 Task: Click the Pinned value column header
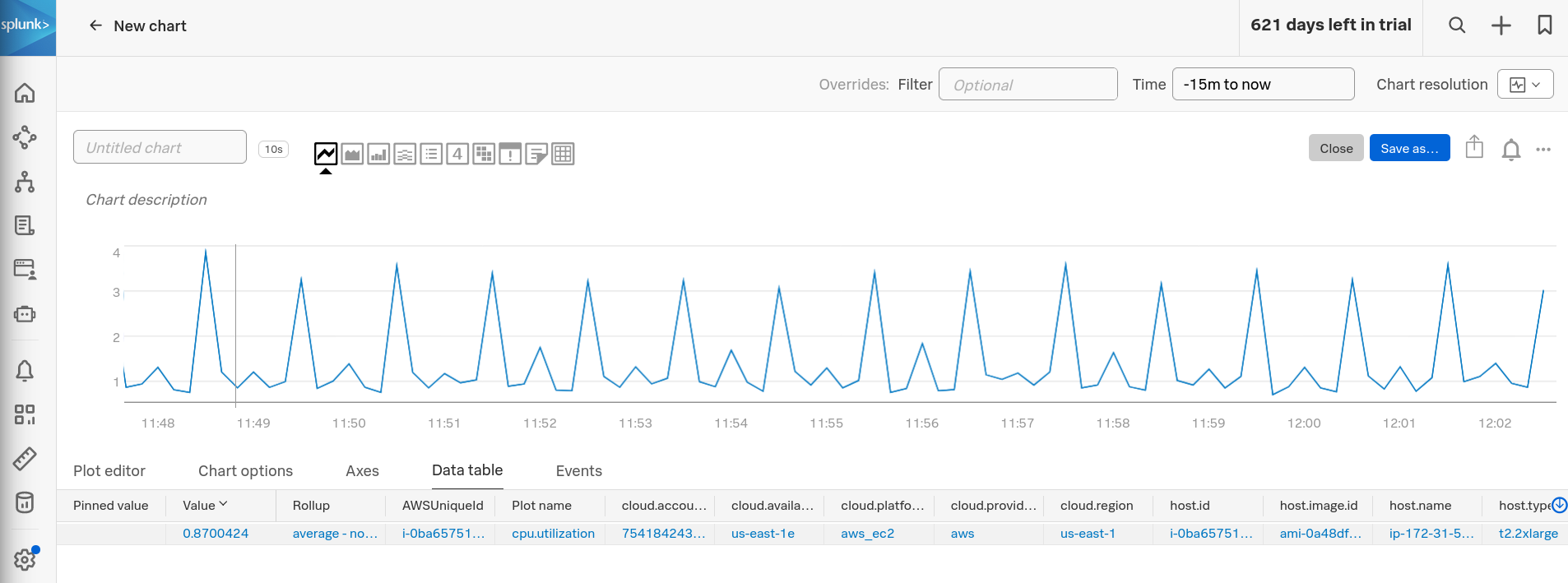(111, 505)
